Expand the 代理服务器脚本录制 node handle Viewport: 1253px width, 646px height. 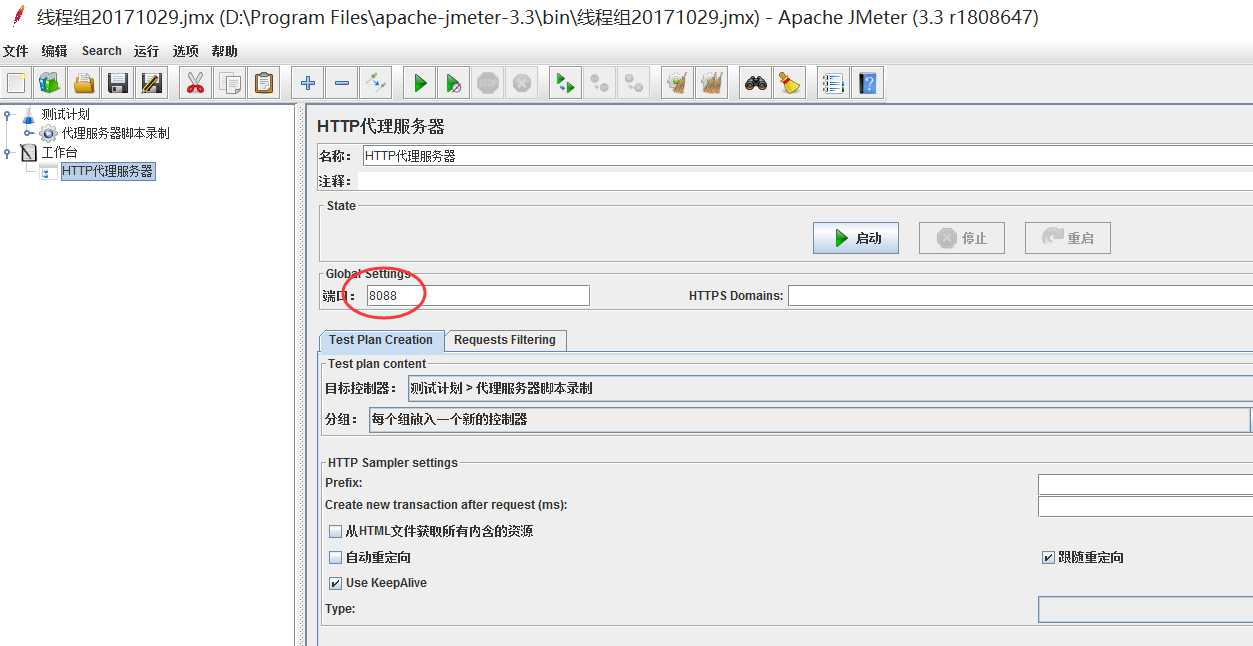coord(29,133)
